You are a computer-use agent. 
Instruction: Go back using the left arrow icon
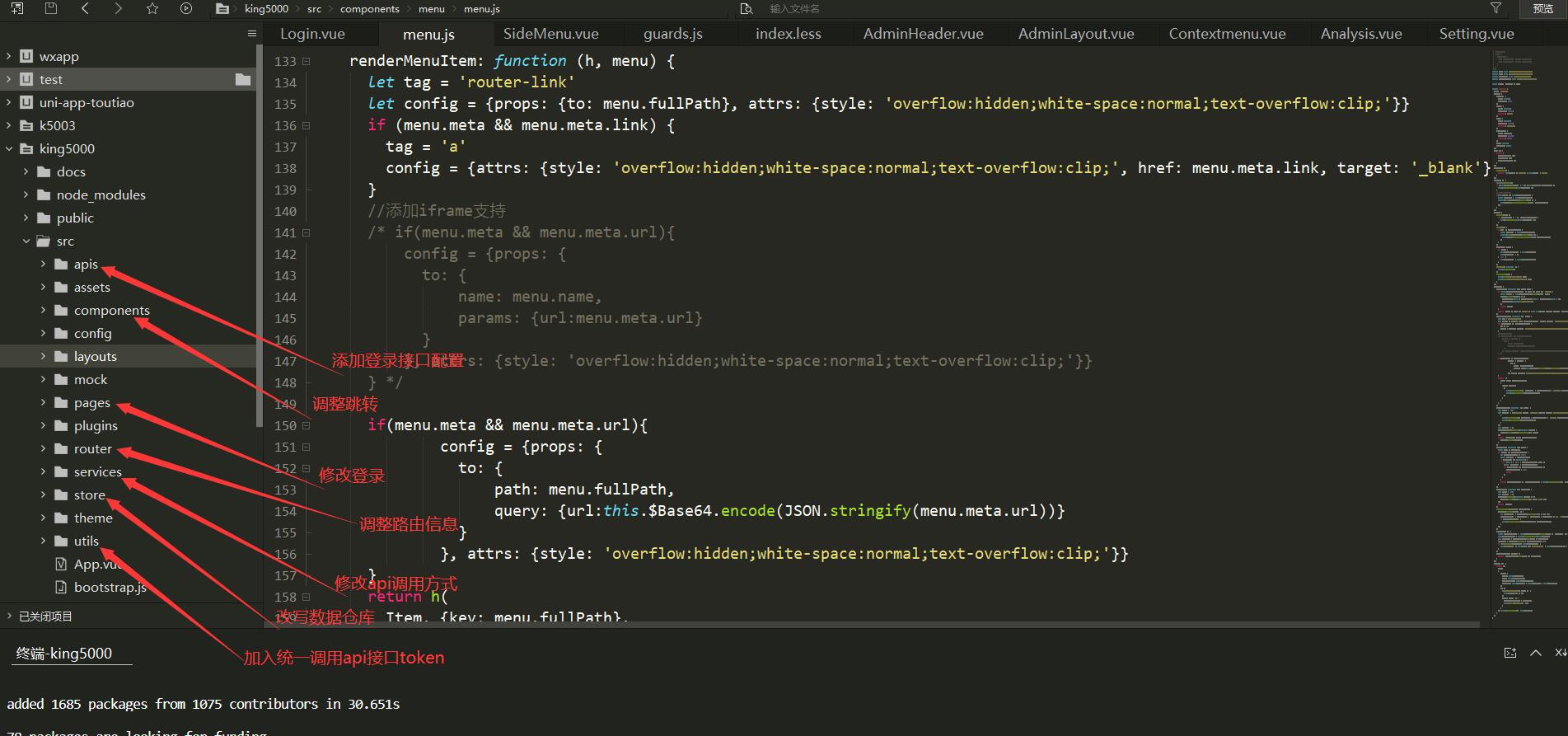[85, 8]
